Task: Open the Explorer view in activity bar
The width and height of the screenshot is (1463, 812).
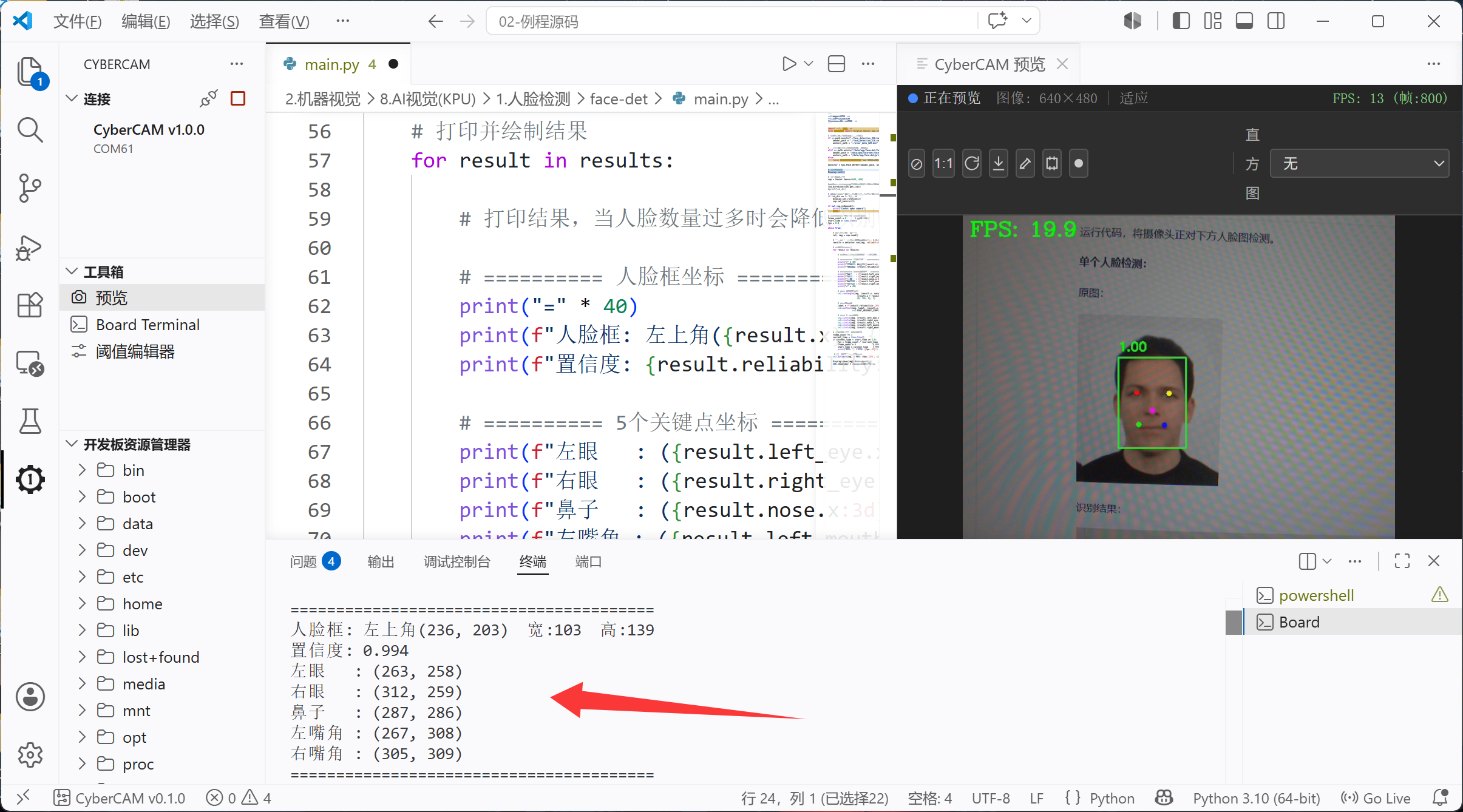Action: point(30,72)
